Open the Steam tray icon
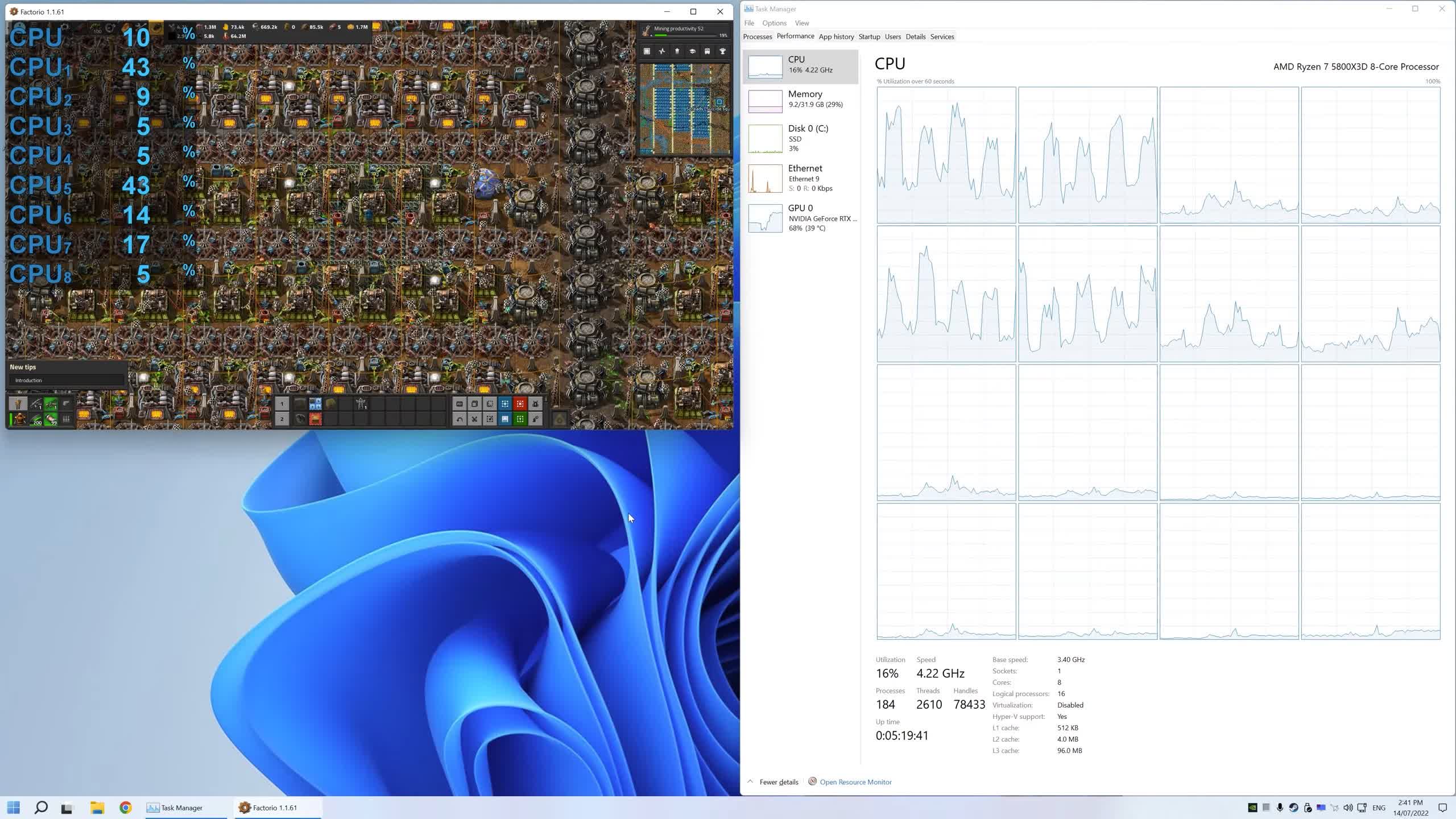Image resolution: width=1456 pixels, height=819 pixels. [x=1294, y=808]
